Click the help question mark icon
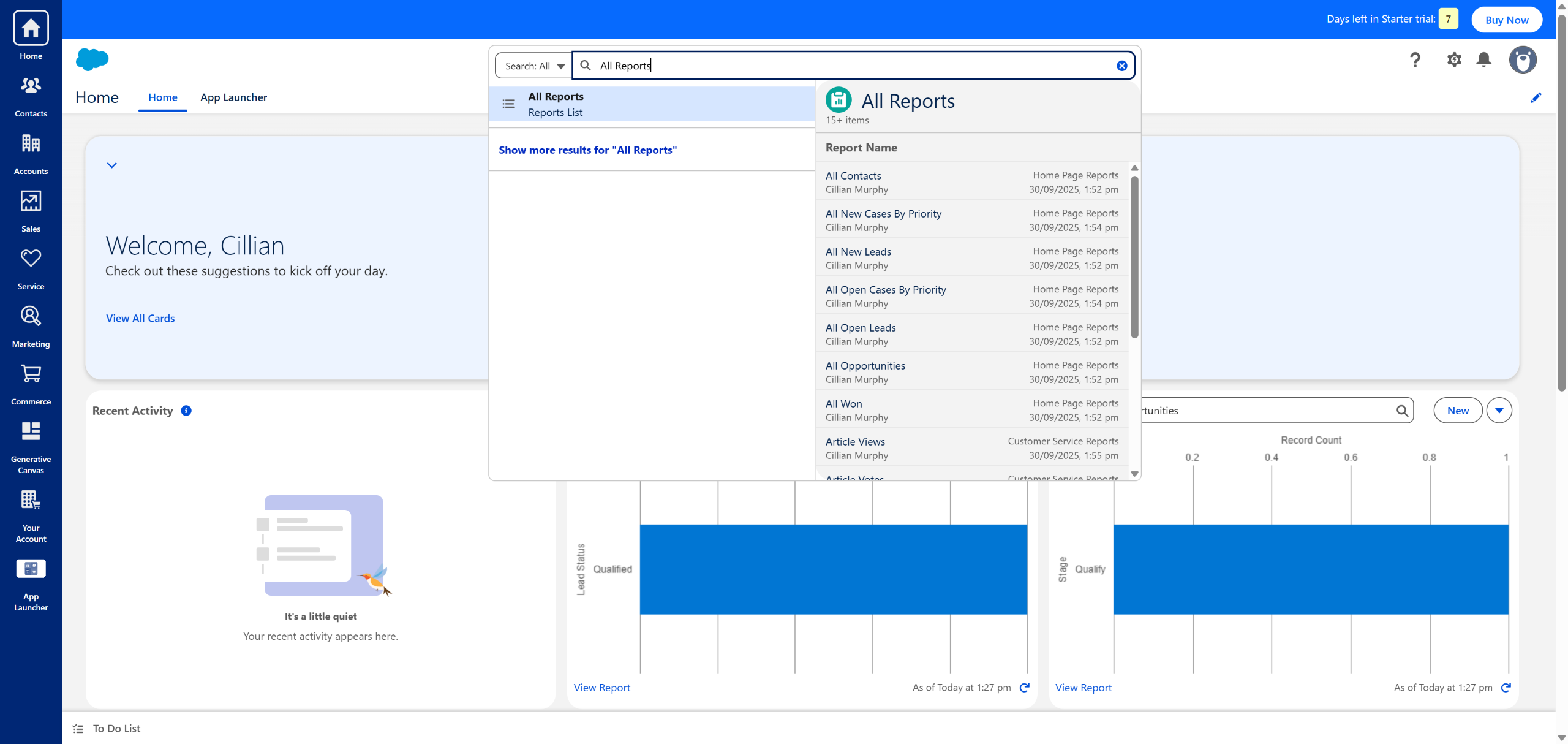This screenshot has height=744, width=1568. 1415,60
